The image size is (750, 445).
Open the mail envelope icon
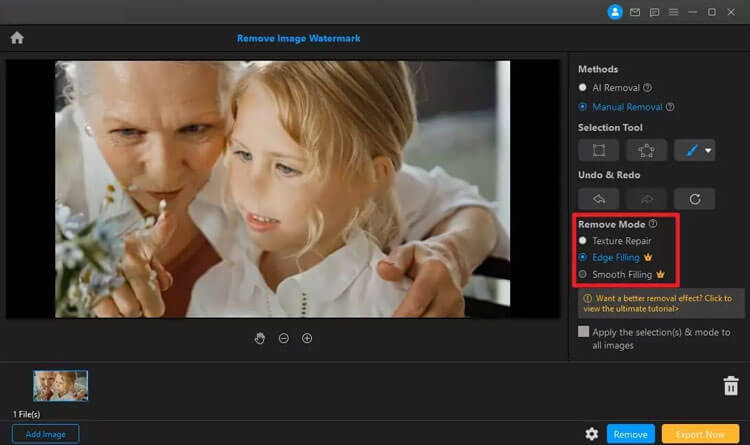(635, 12)
